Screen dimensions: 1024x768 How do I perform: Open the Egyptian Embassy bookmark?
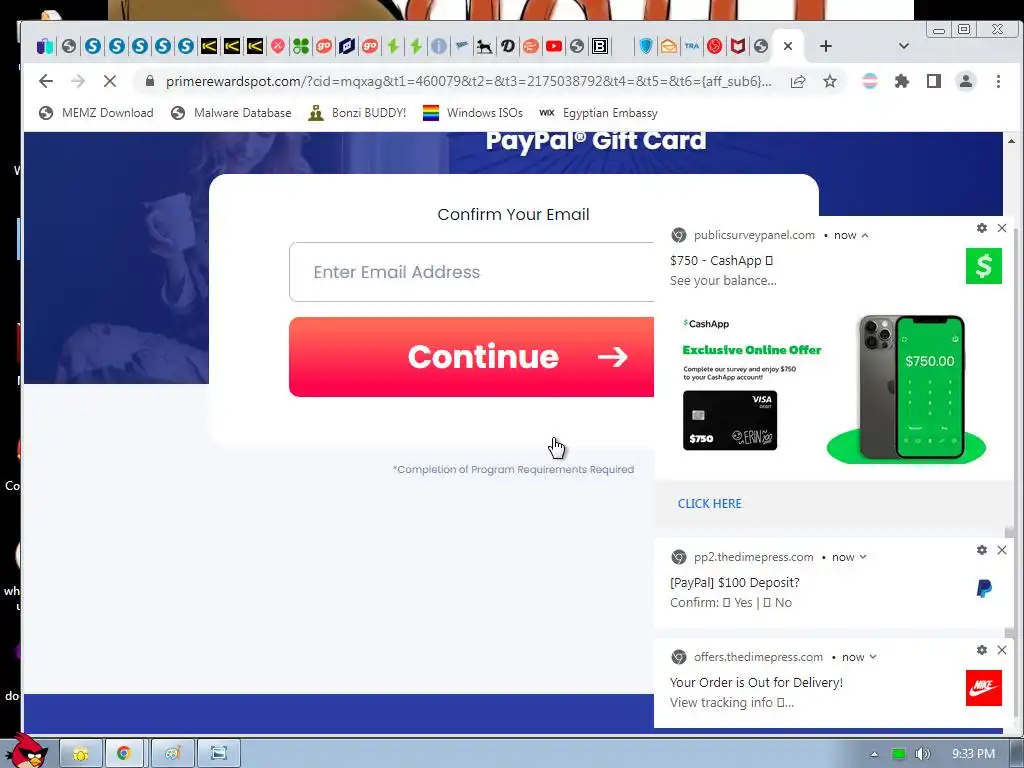tap(598, 113)
